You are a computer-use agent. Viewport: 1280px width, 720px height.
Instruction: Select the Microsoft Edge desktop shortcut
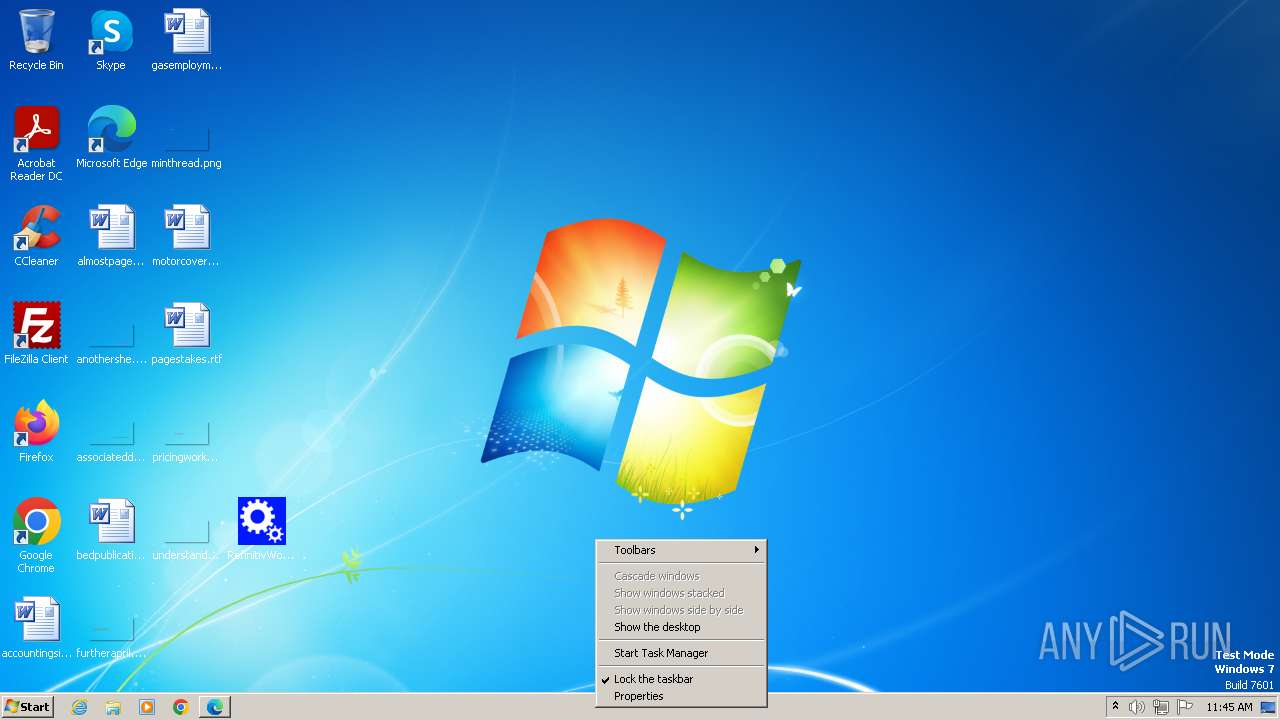tap(111, 138)
